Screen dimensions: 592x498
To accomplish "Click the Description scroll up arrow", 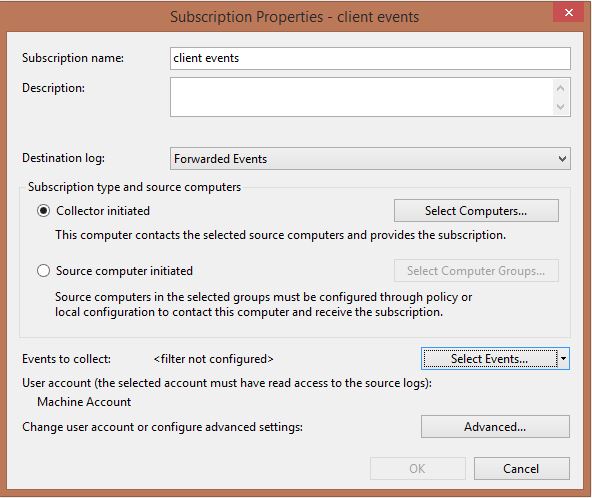I will pos(561,88).
